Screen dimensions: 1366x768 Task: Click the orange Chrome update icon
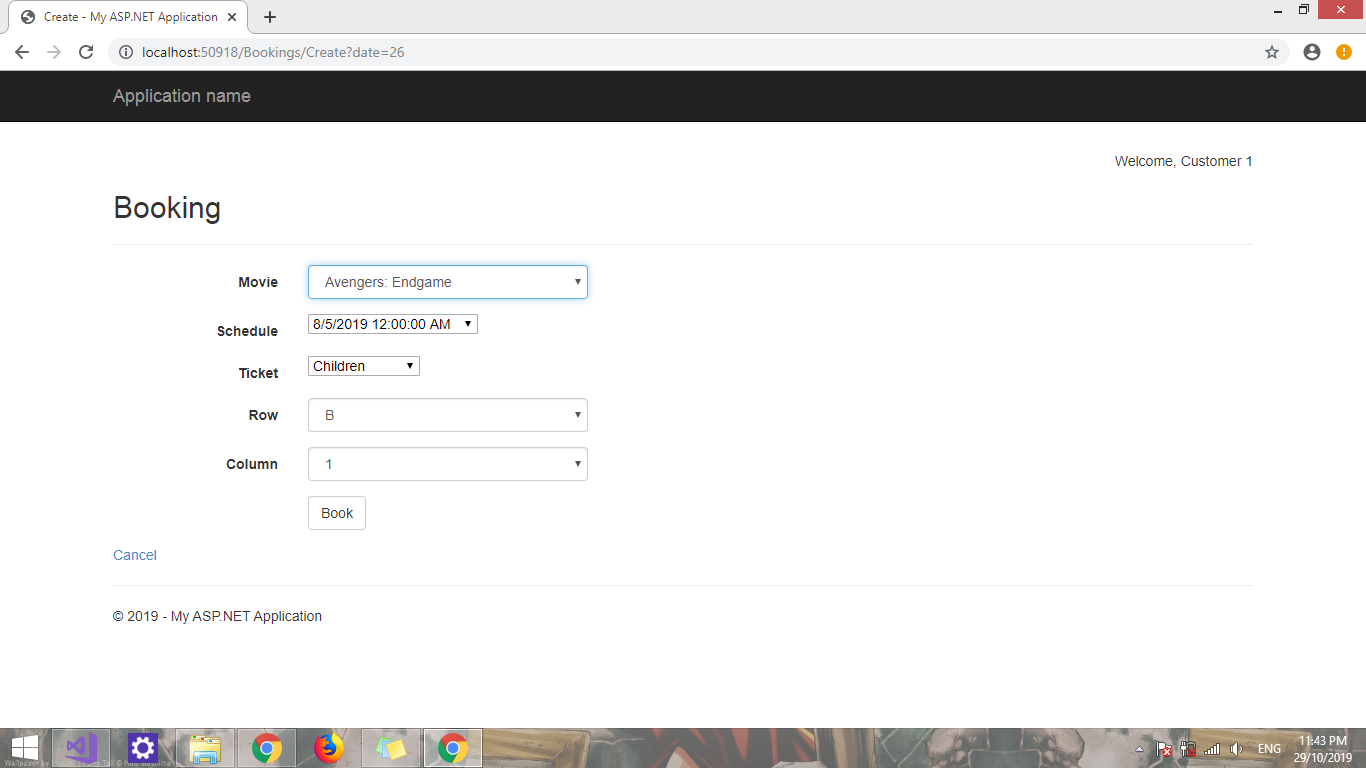click(1344, 51)
